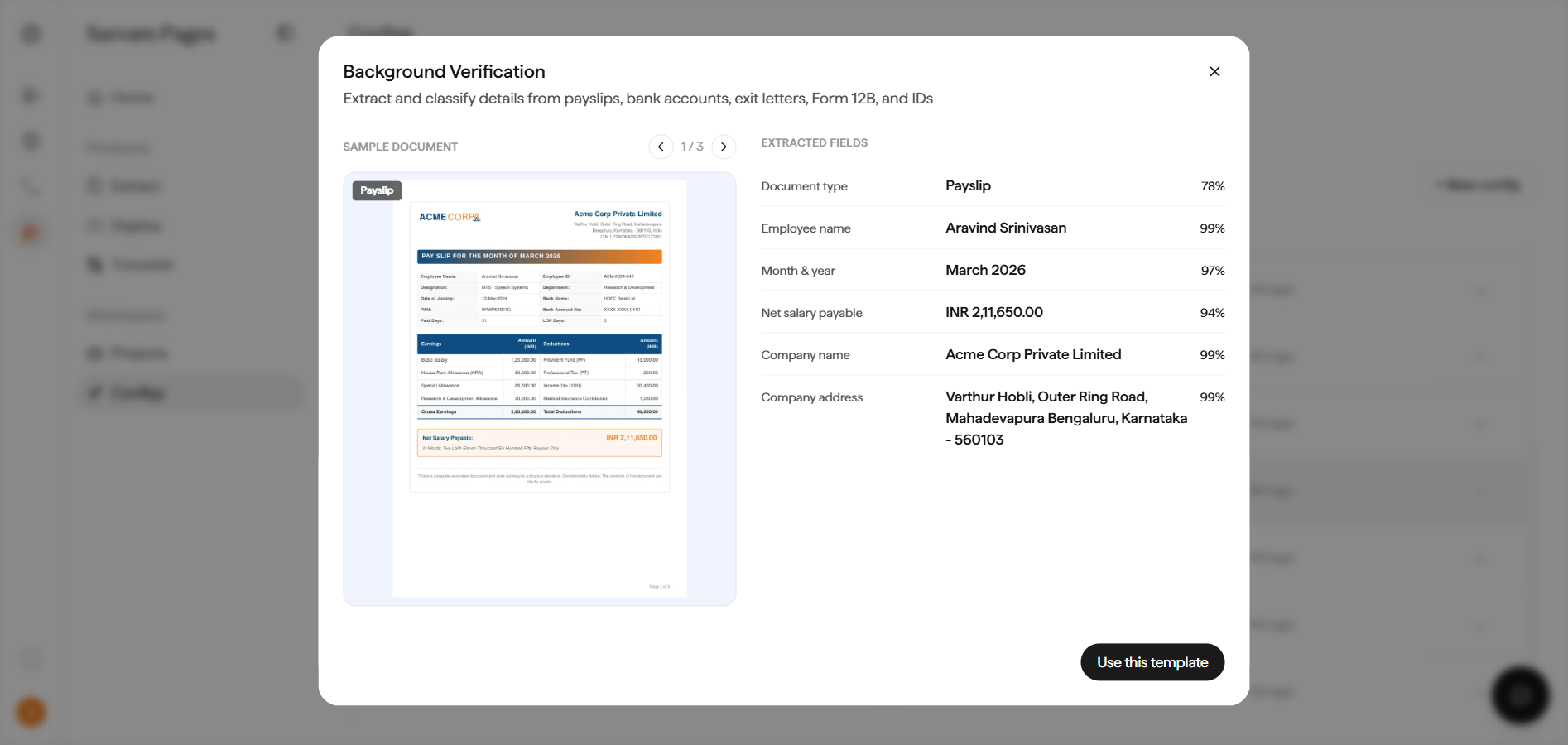Click the Use this template button
The image size is (1568, 745).
coord(1152,662)
